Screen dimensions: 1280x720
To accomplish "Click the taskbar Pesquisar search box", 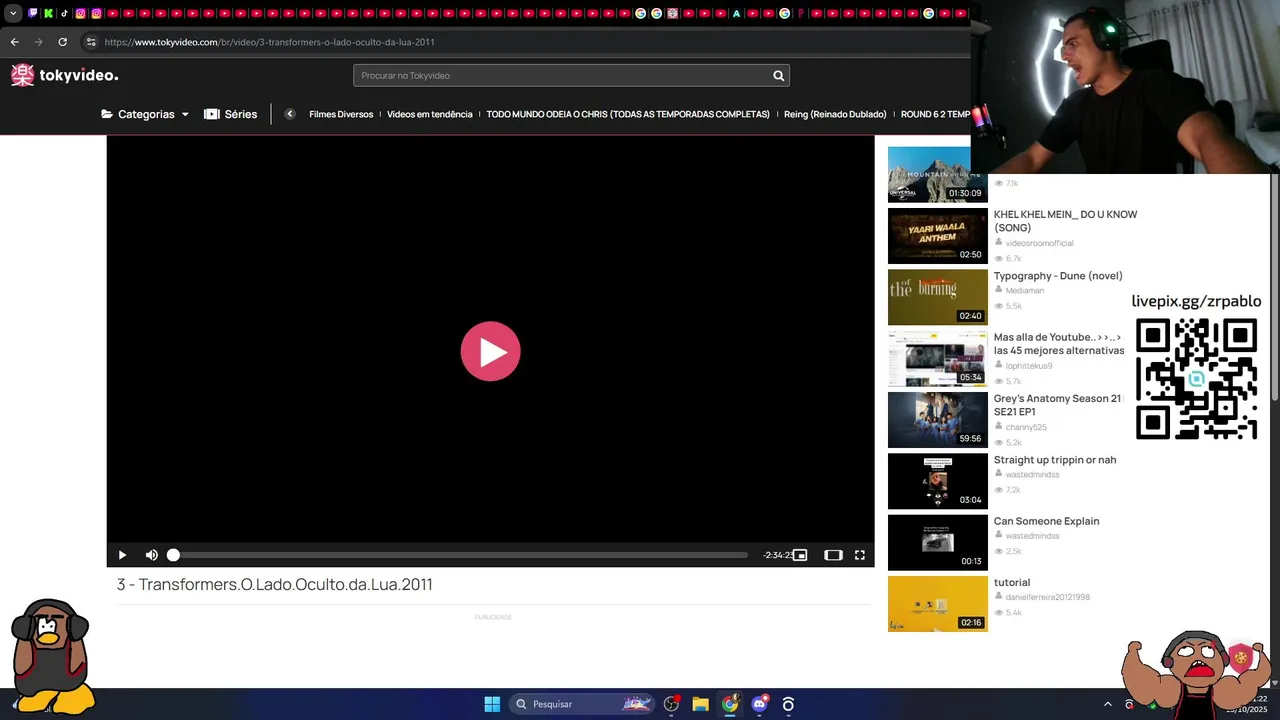I will pyautogui.click(x=581, y=704).
